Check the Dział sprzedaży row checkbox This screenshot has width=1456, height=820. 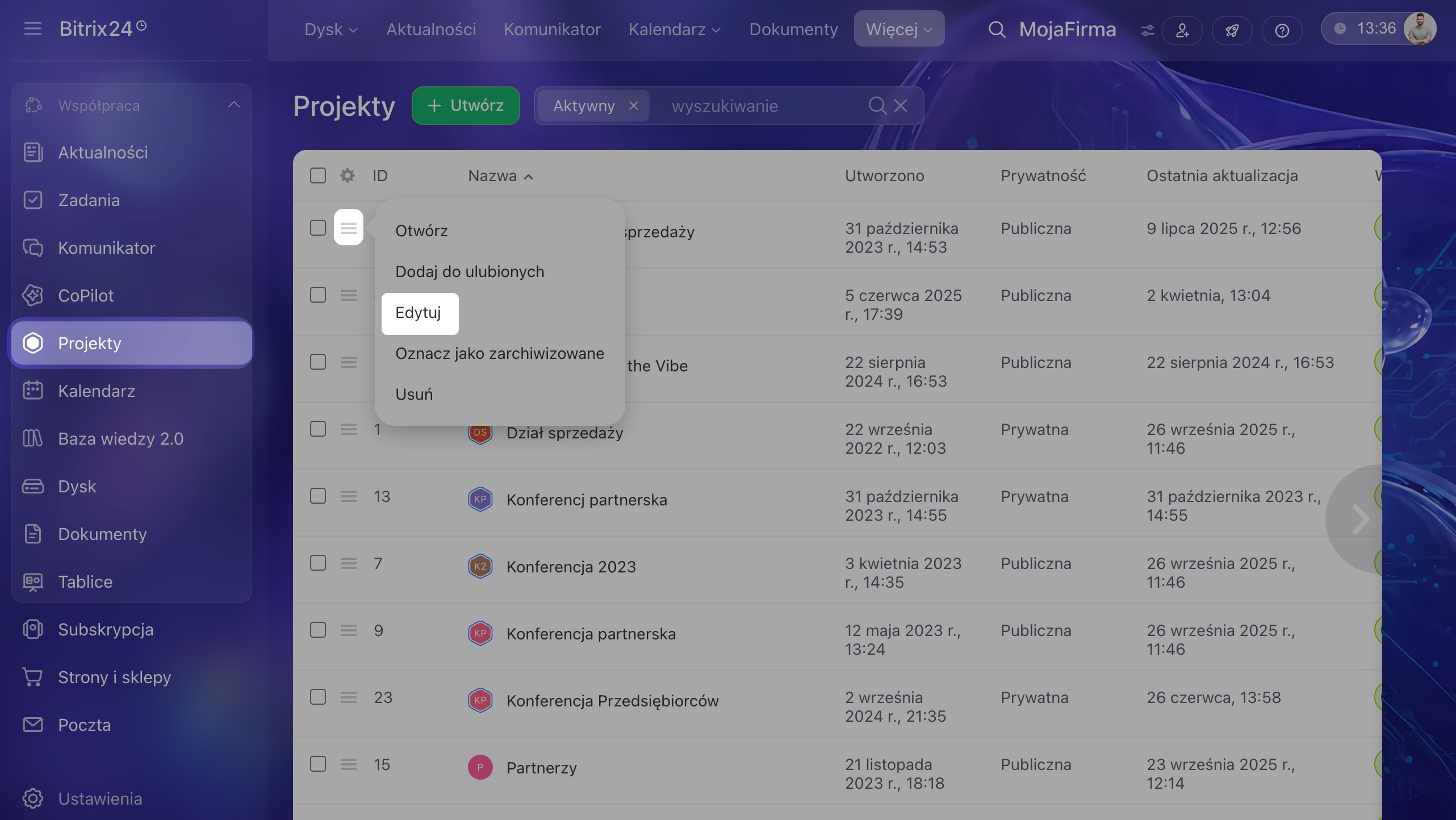[x=318, y=429]
